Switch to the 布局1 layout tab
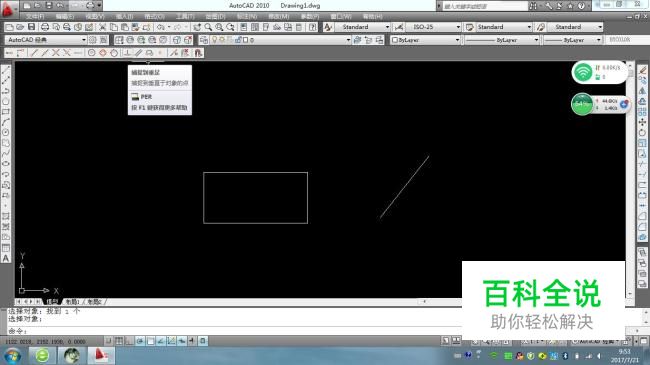Image resolution: width=650 pixels, height=365 pixels. point(73,302)
